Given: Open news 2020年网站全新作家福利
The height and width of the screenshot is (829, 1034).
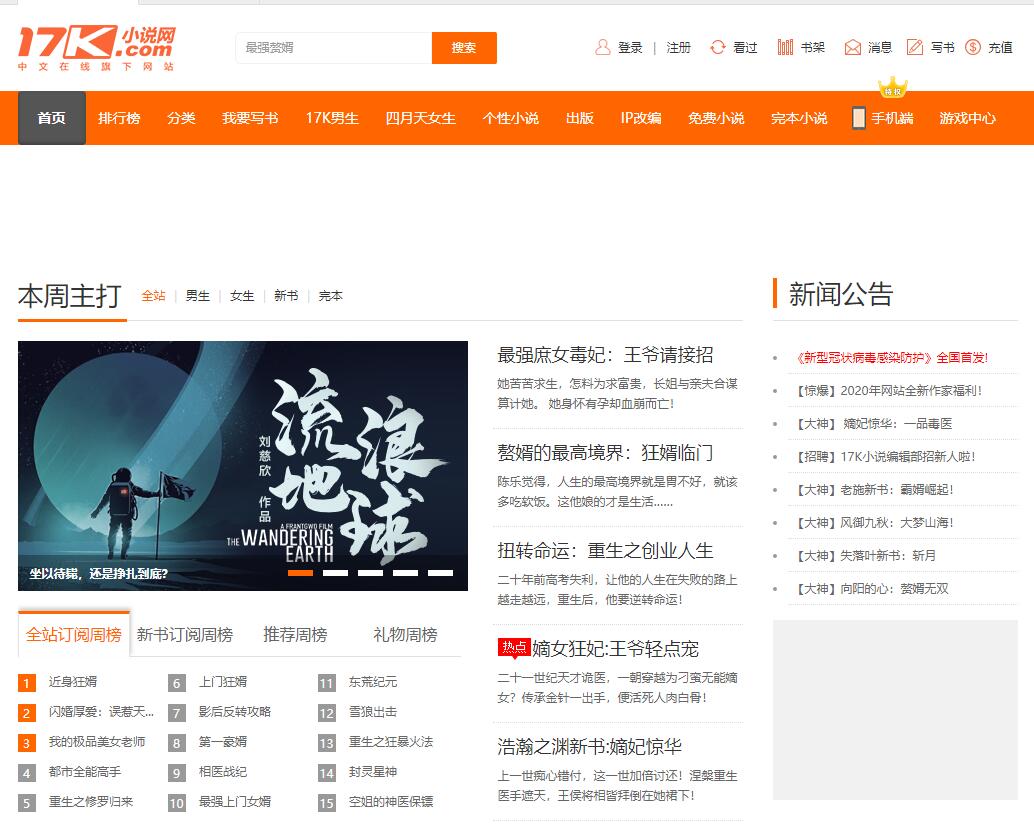Looking at the screenshot, I should (x=890, y=390).
